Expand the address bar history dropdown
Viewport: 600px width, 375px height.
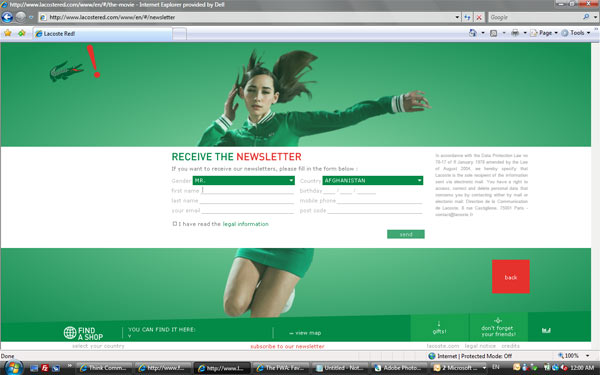point(457,17)
